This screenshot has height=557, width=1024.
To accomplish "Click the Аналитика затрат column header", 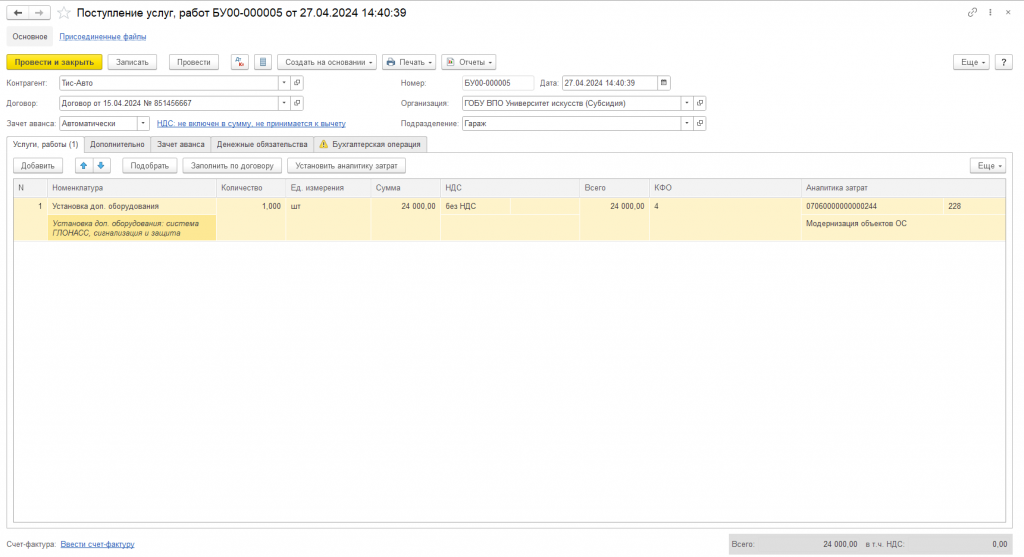I will click(903, 188).
